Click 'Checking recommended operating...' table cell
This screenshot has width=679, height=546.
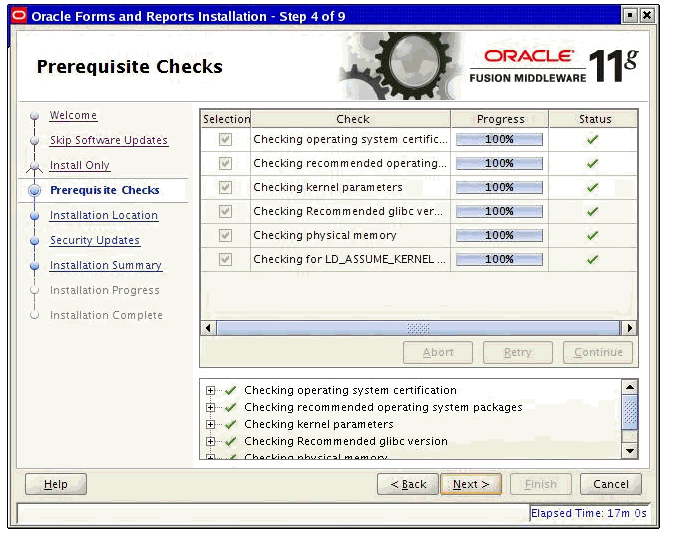[x=350, y=163]
